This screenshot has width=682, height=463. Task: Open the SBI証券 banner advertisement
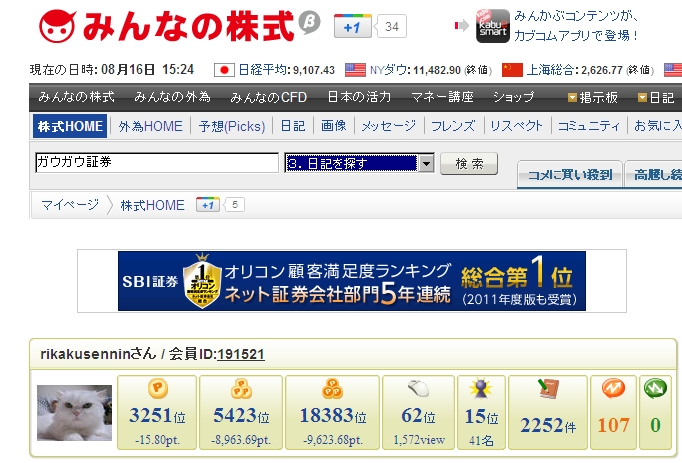(352, 281)
